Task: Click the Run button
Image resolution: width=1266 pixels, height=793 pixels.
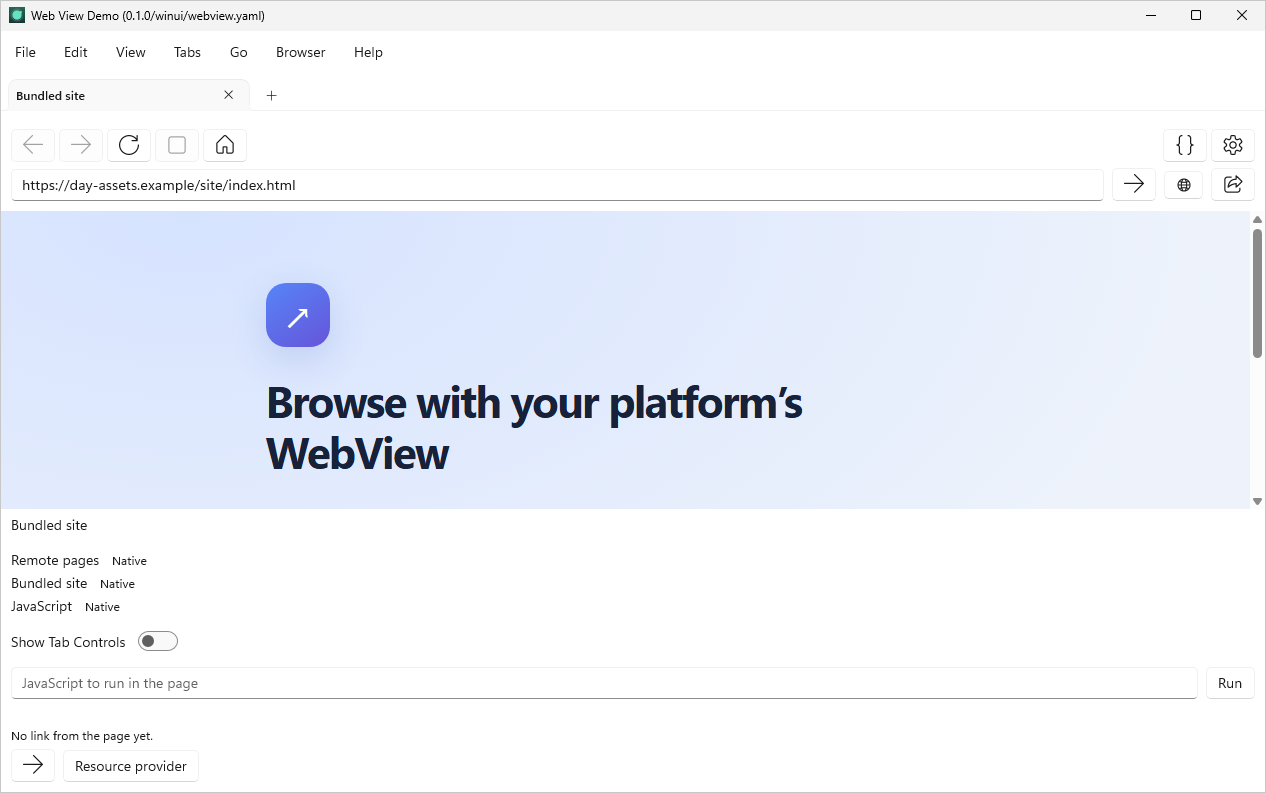Action: (1230, 683)
